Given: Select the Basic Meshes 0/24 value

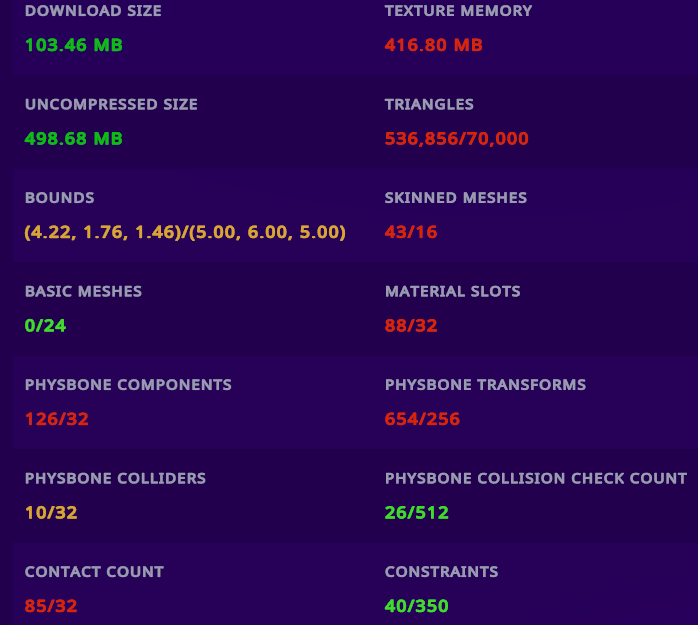Looking at the screenshot, I should click(x=45, y=325).
